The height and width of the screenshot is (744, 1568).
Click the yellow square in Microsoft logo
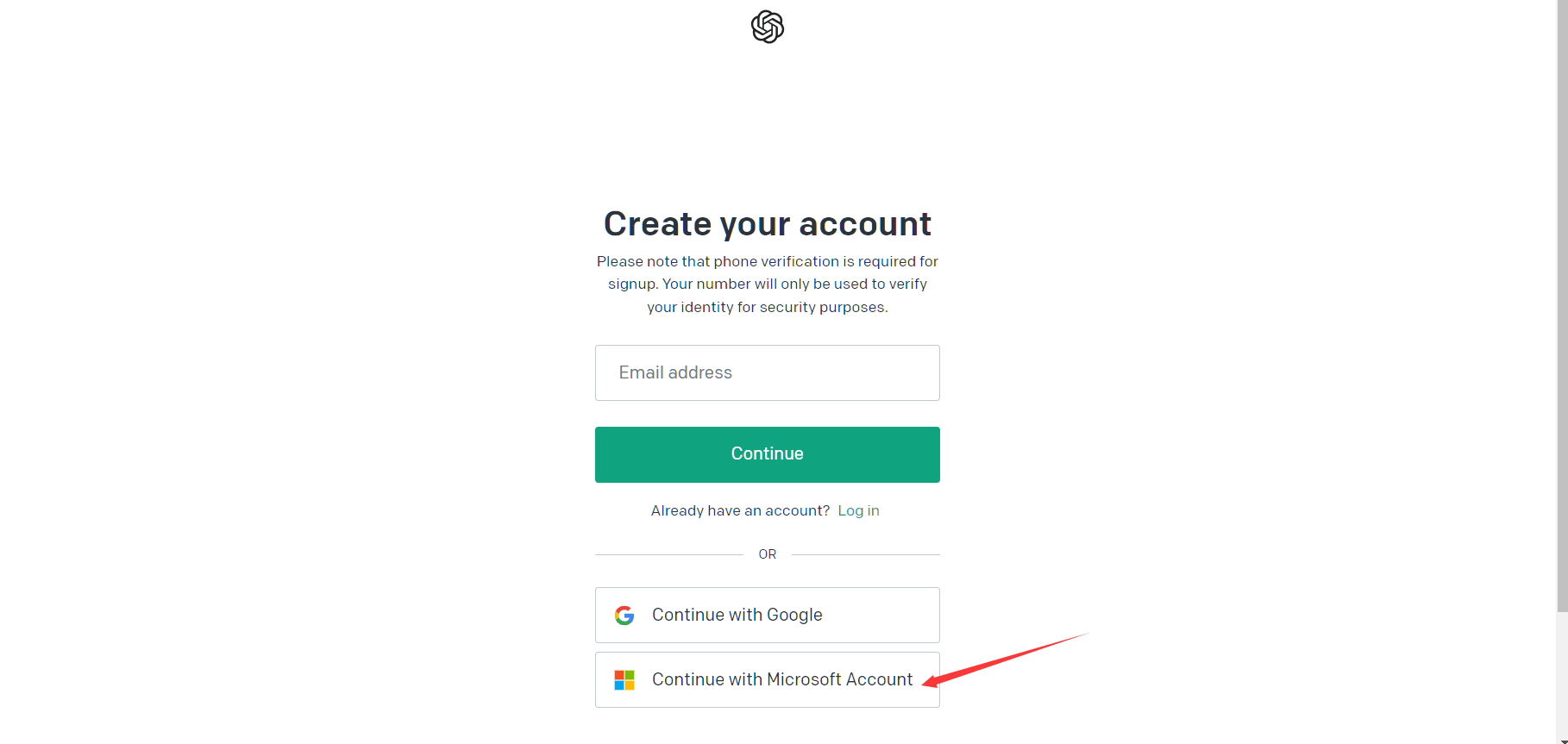click(x=630, y=685)
